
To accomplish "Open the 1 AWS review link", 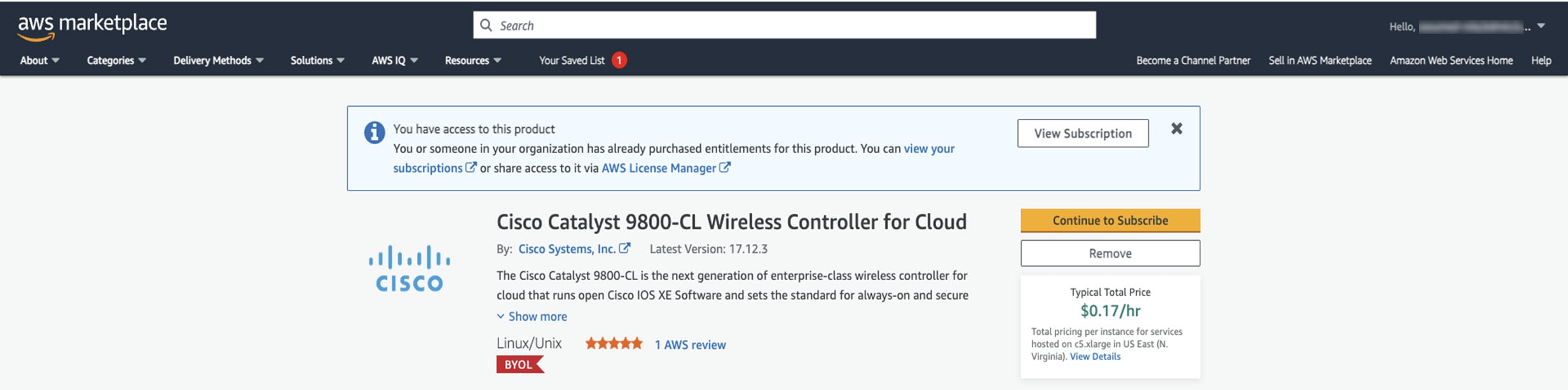I will click(690, 345).
